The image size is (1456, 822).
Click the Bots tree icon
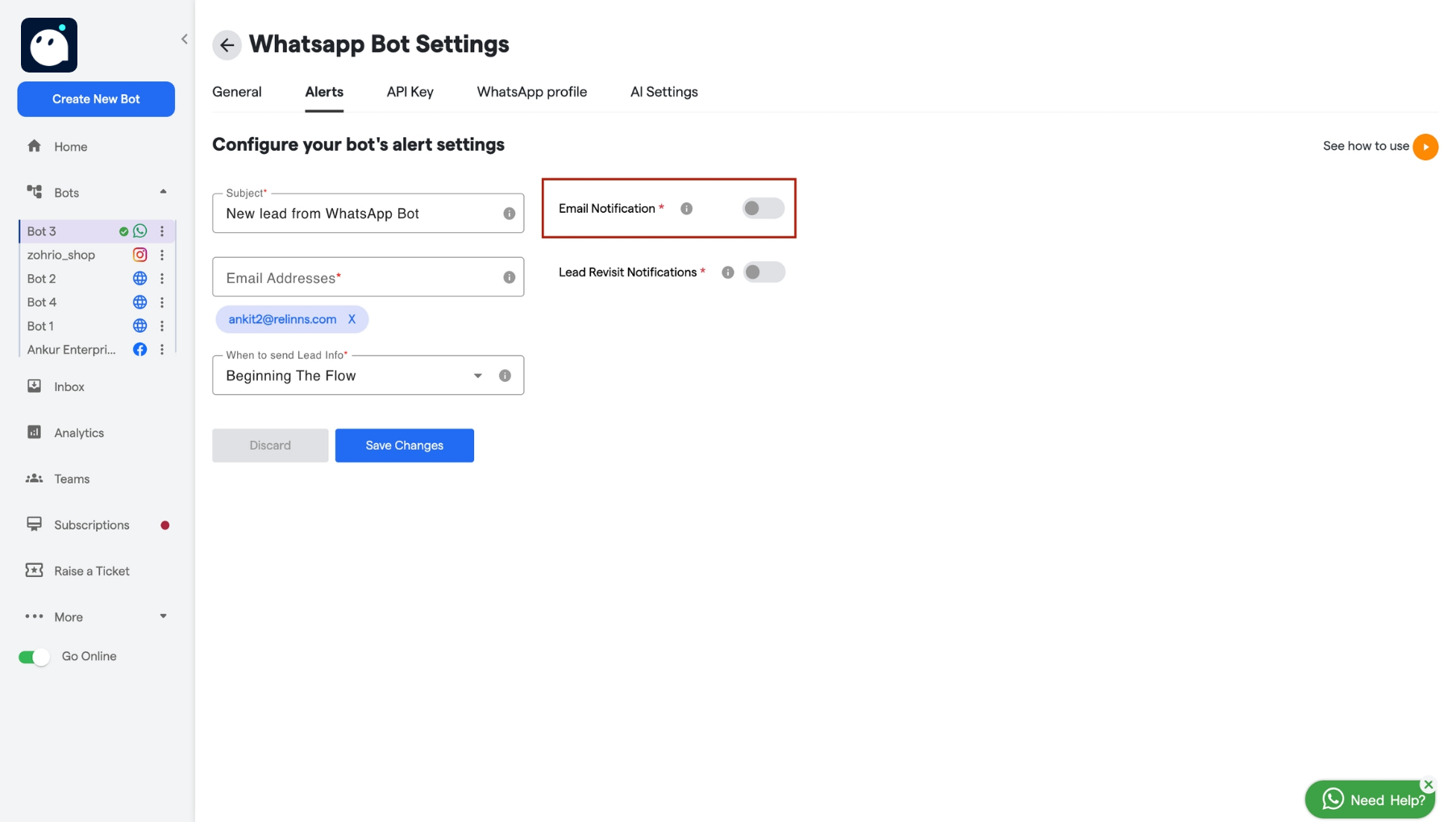click(x=34, y=192)
